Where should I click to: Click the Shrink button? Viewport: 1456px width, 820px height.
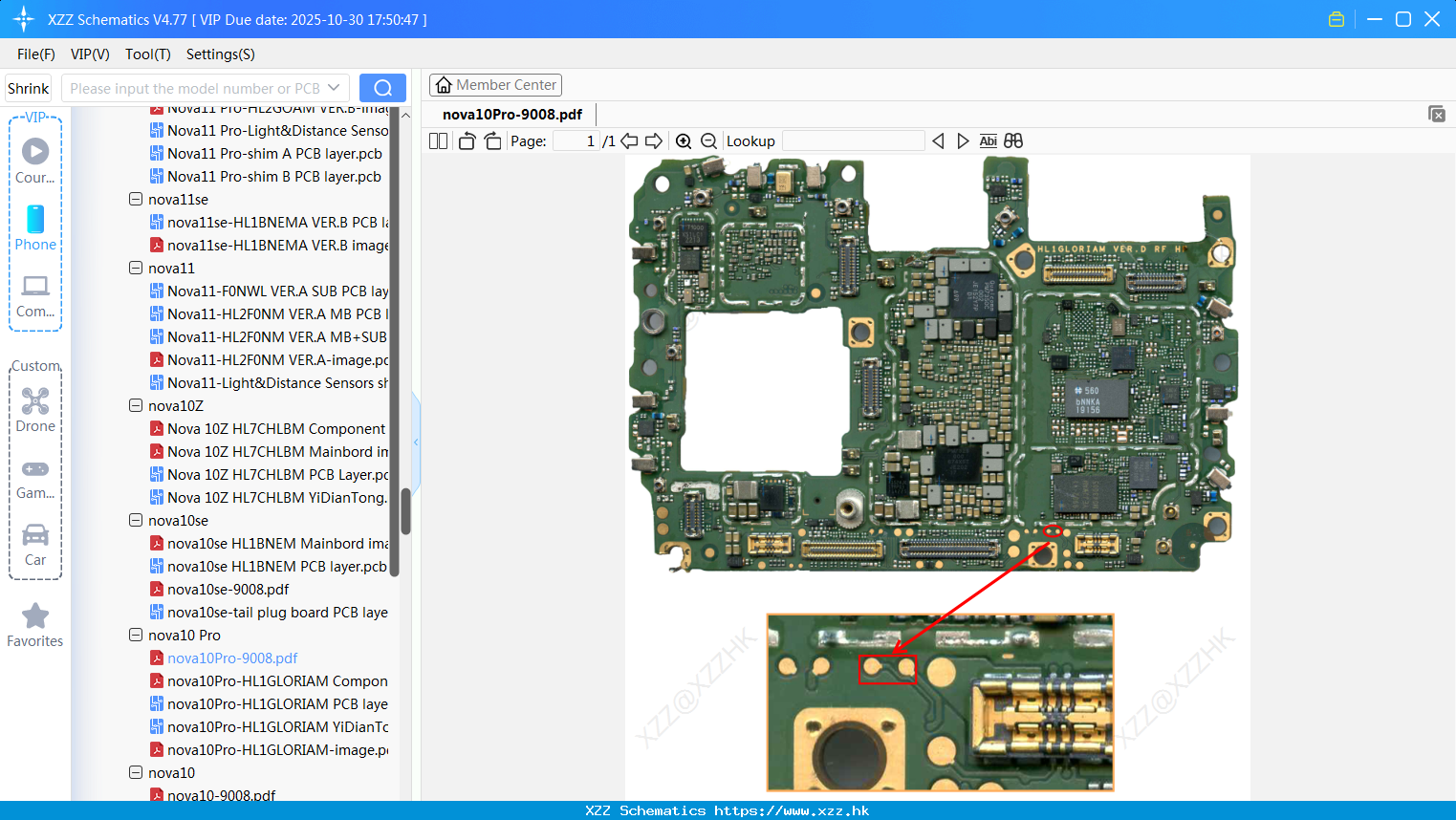click(28, 88)
